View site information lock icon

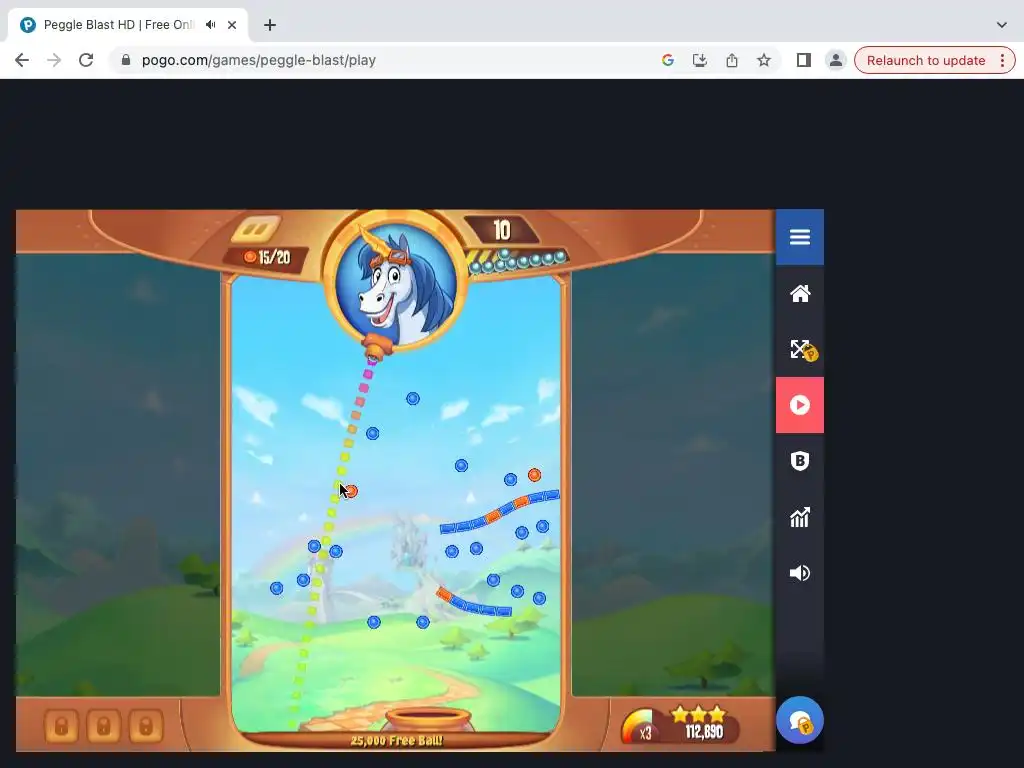coord(126,60)
